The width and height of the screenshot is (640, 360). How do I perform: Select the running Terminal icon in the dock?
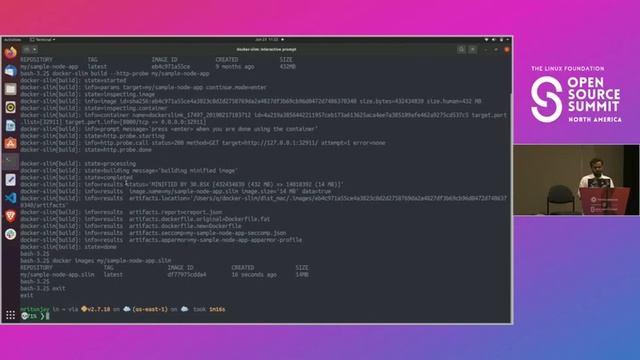[11, 161]
